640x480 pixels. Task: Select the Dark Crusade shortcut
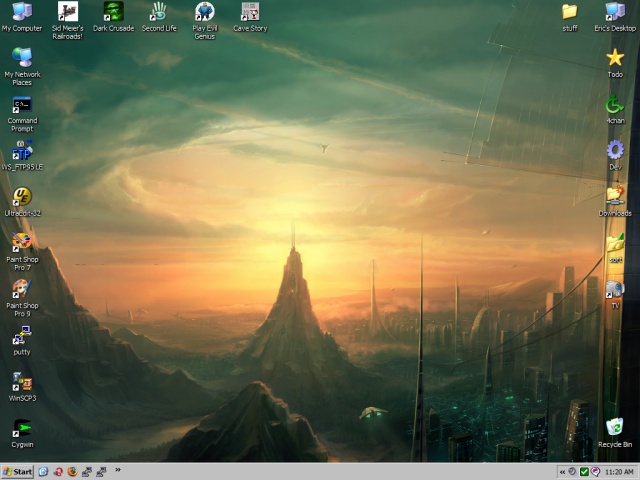point(113,17)
